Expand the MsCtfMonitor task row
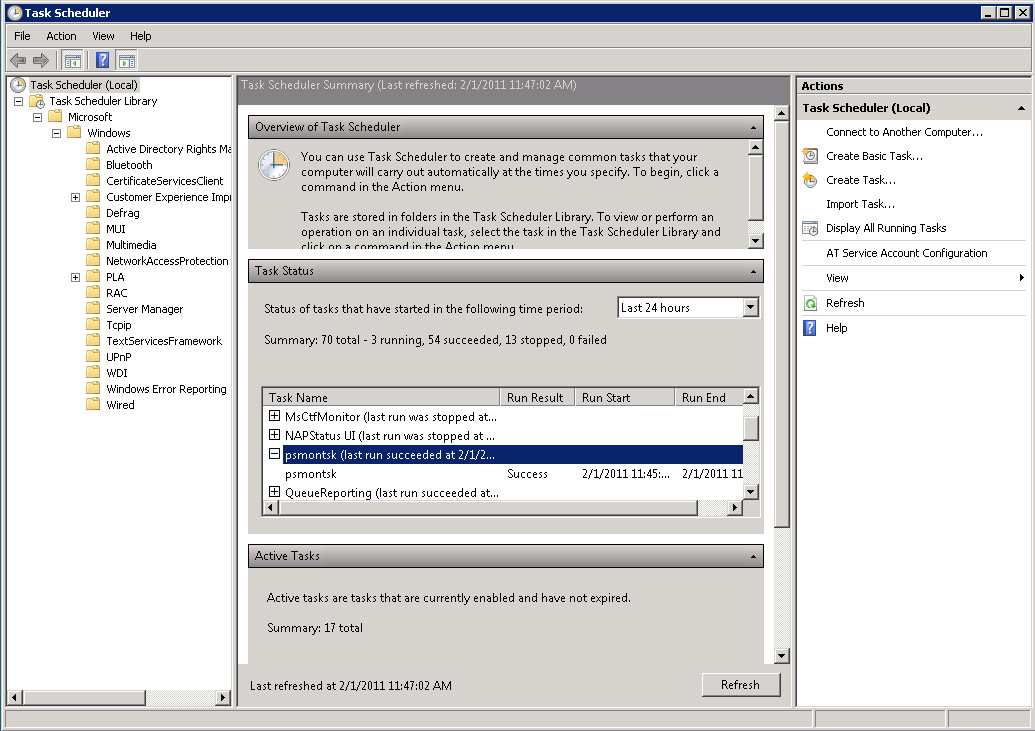Viewport: 1035px width, 731px height. (x=275, y=416)
